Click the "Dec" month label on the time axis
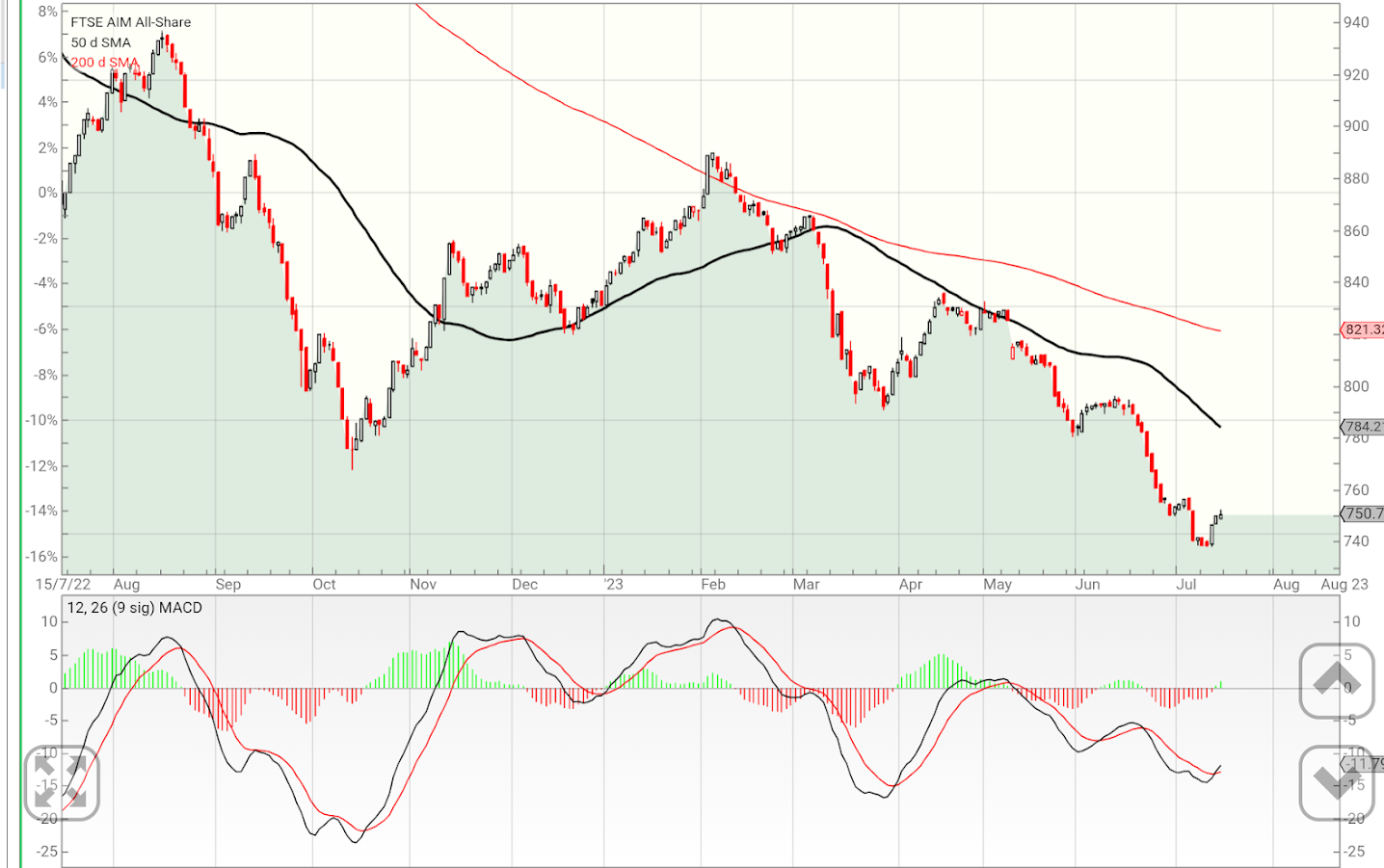This screenshot has width=1384, height=868. pos(524,584)
